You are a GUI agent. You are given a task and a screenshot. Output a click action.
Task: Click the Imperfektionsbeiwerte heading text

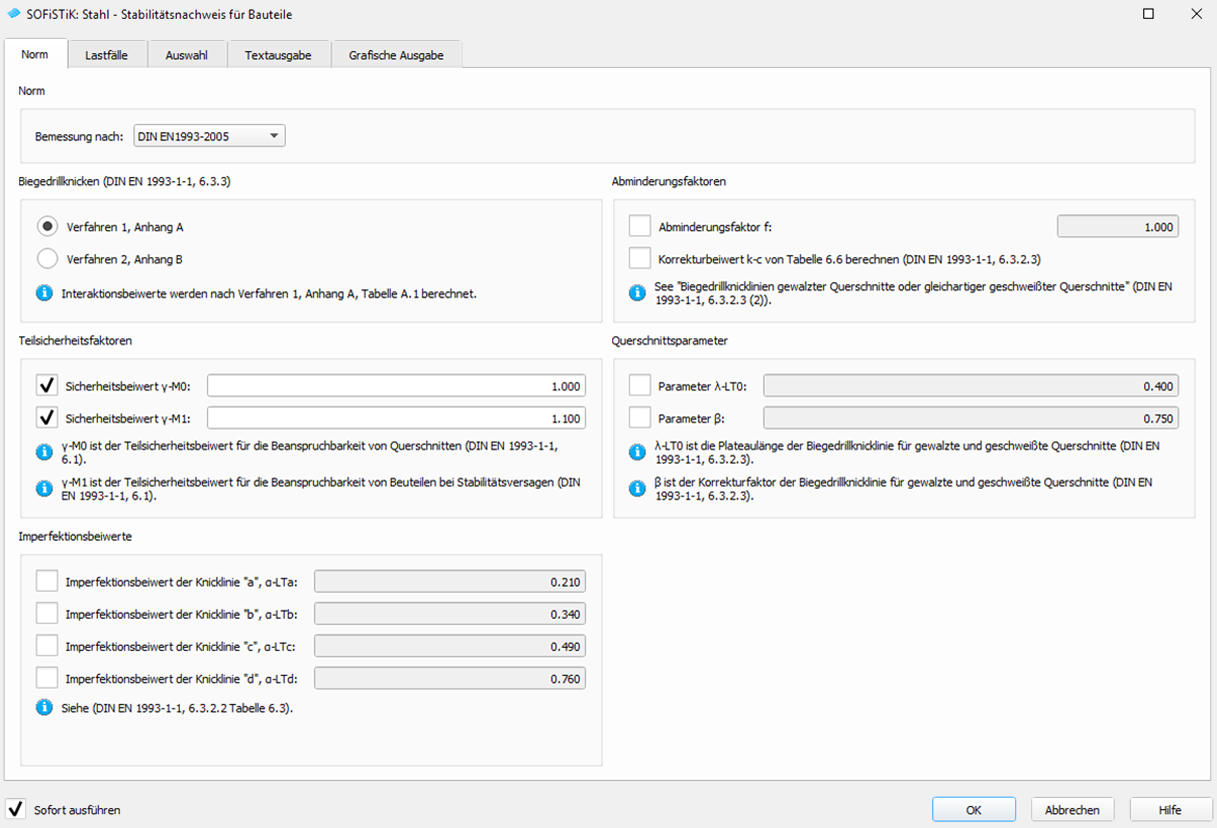point(75,536)
